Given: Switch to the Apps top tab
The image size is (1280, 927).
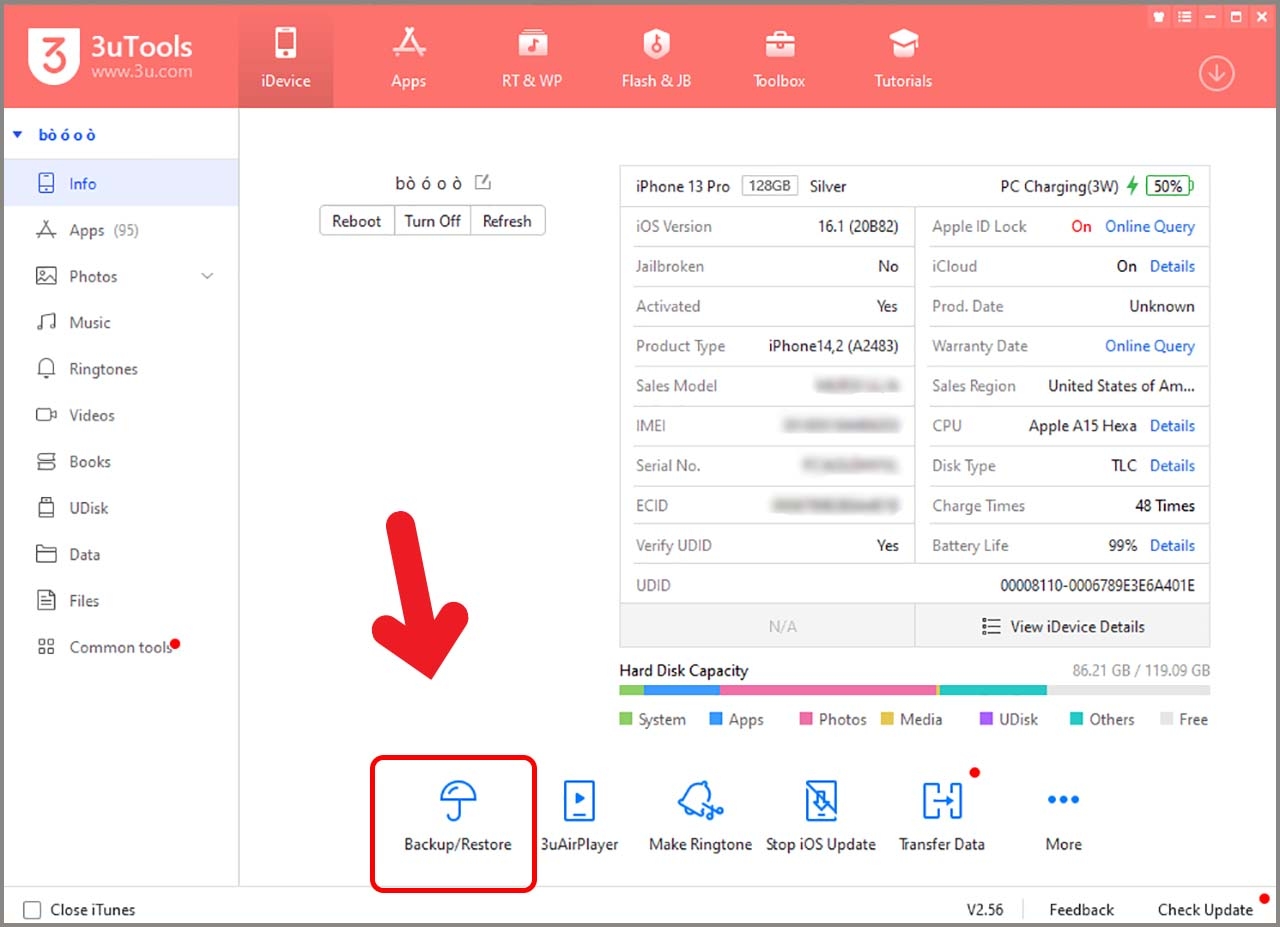Looking at the screenshot, I should click(408, 57).
